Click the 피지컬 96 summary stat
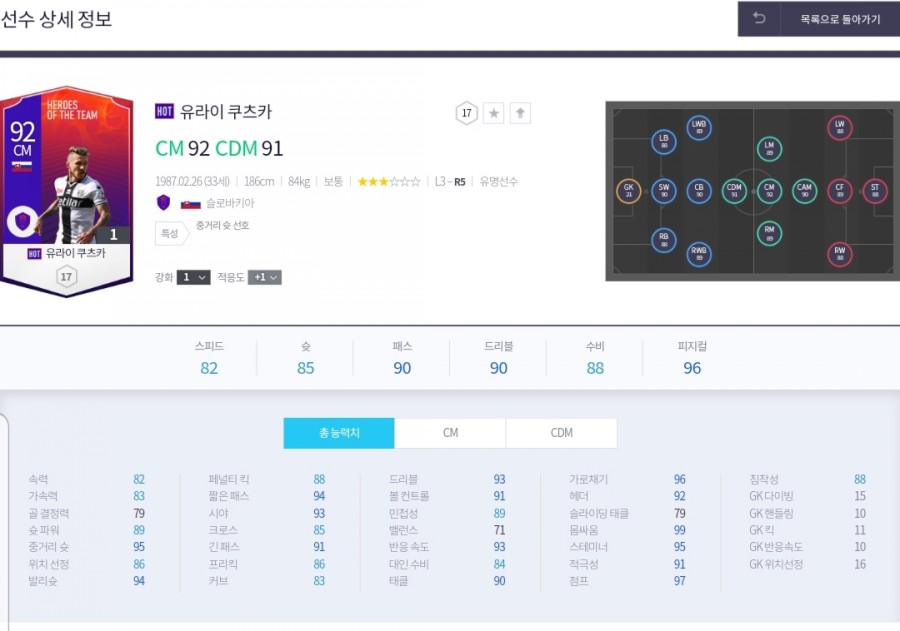This screenshot has height=631, width=900. pos(692,358)
